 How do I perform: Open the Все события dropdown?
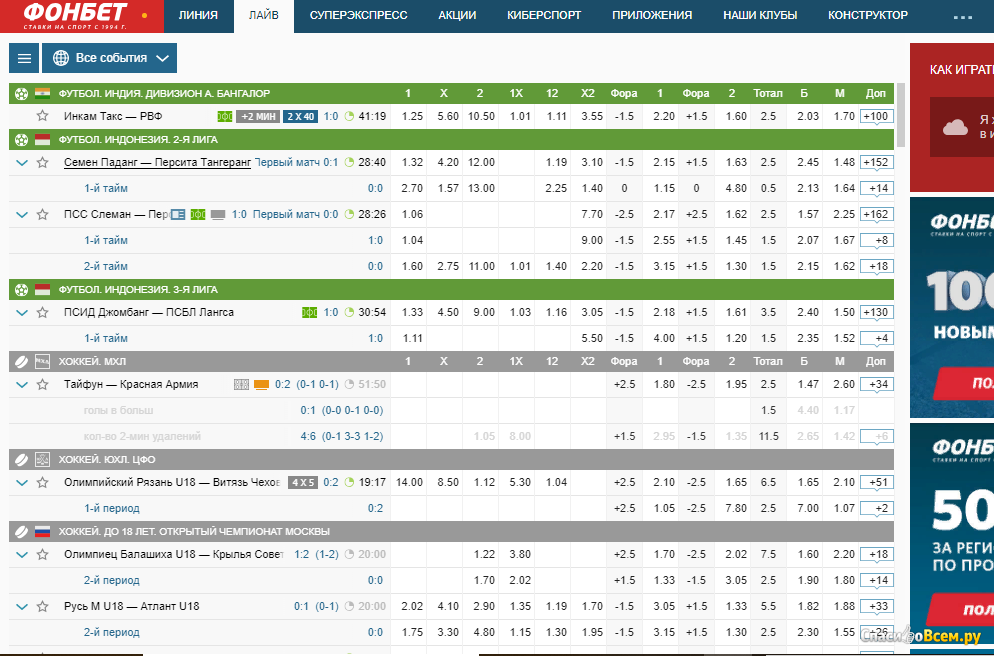110,59
